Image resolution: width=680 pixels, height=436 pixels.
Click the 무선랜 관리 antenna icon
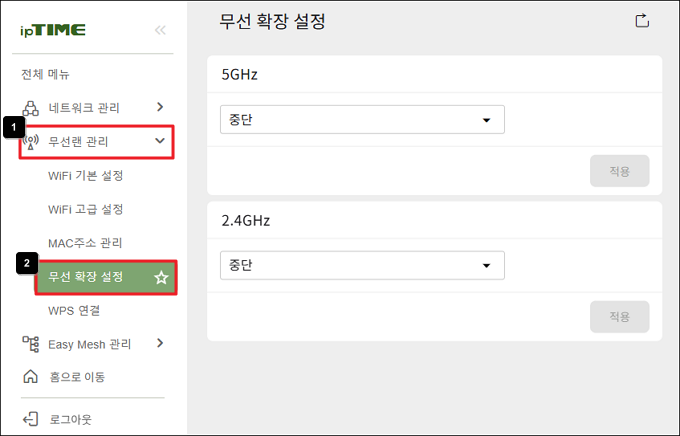click(30, 141)
